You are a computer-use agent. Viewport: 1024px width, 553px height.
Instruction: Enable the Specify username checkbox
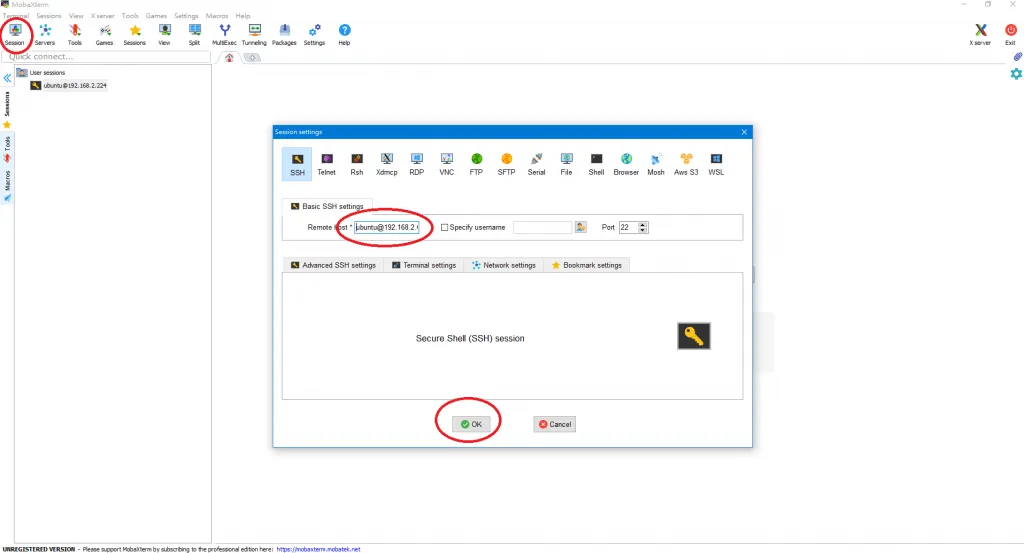coord(445,228)
